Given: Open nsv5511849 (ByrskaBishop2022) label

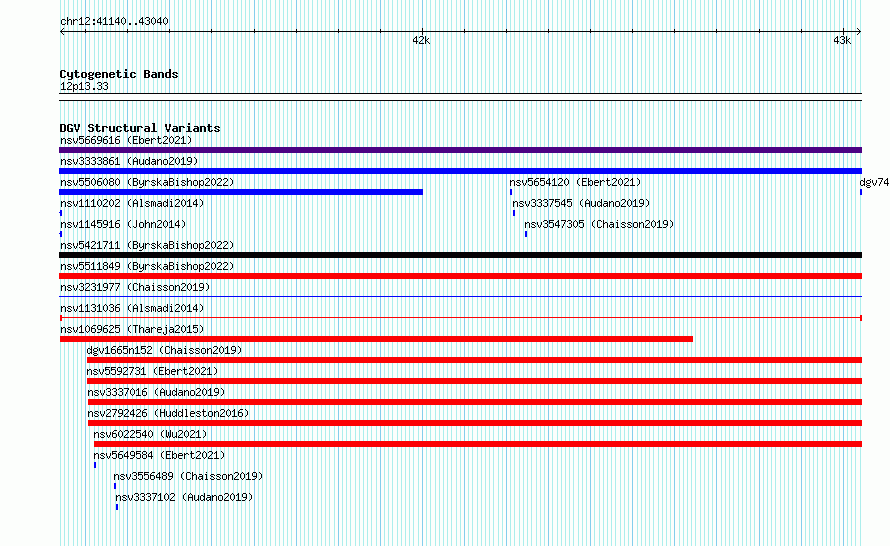Looking at the screenshot, I should point(147,266).
